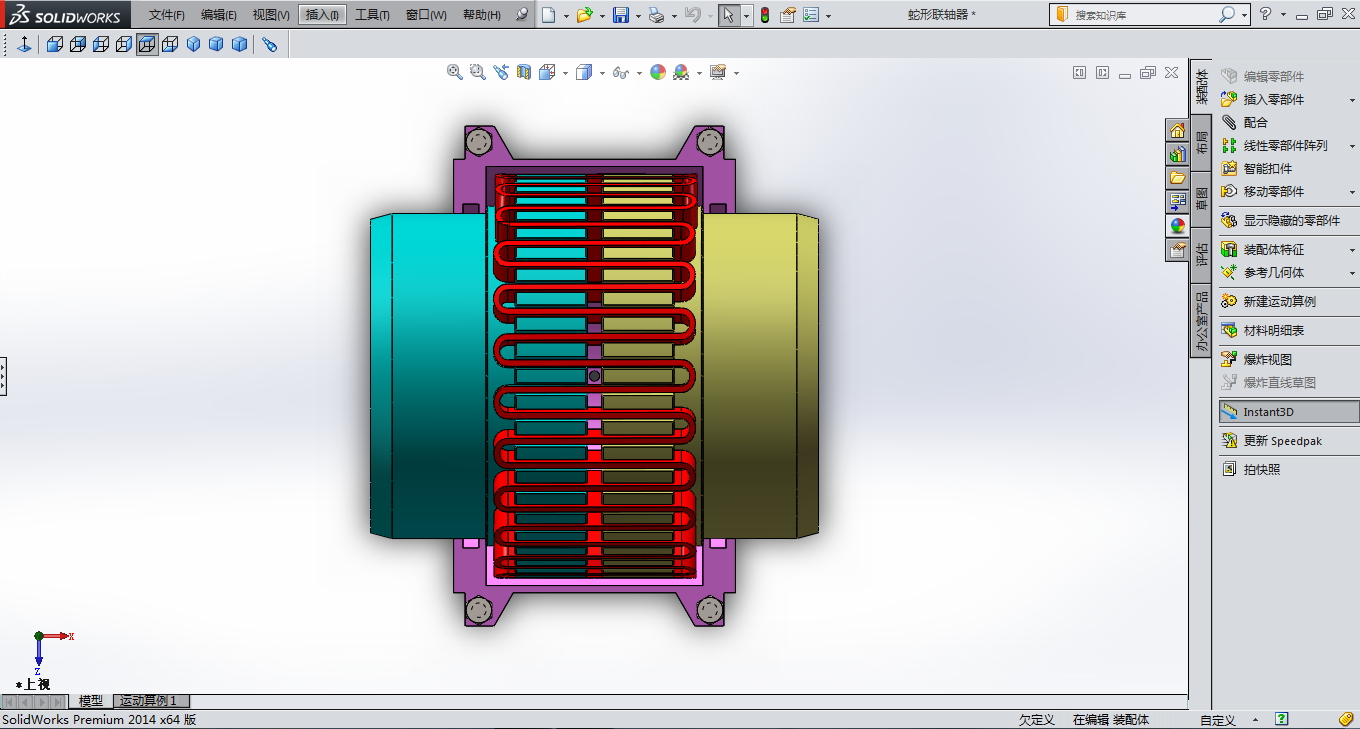The image size is (1360, 729).
Task: Click Previous View icon
Action: (x=501, y=72)
